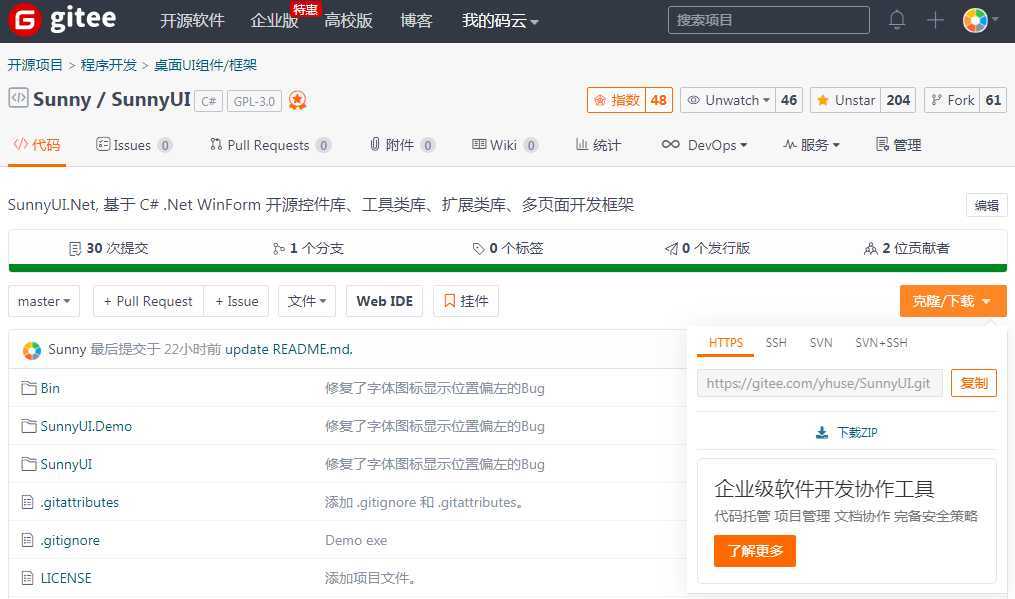Click the download icon beside 下载ZIP
Viewport: 1015px width, 599px height.
(821, 433)
